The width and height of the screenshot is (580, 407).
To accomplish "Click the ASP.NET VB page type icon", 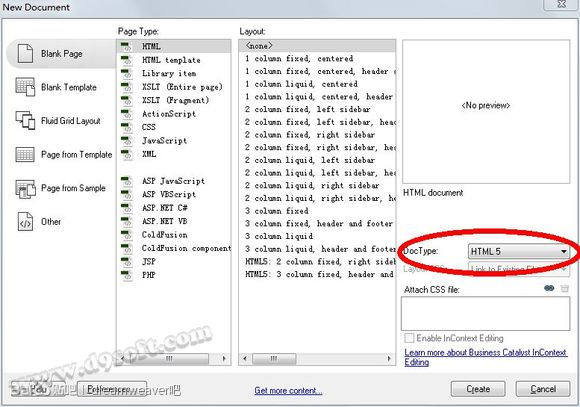I will (x=127, y=221).
